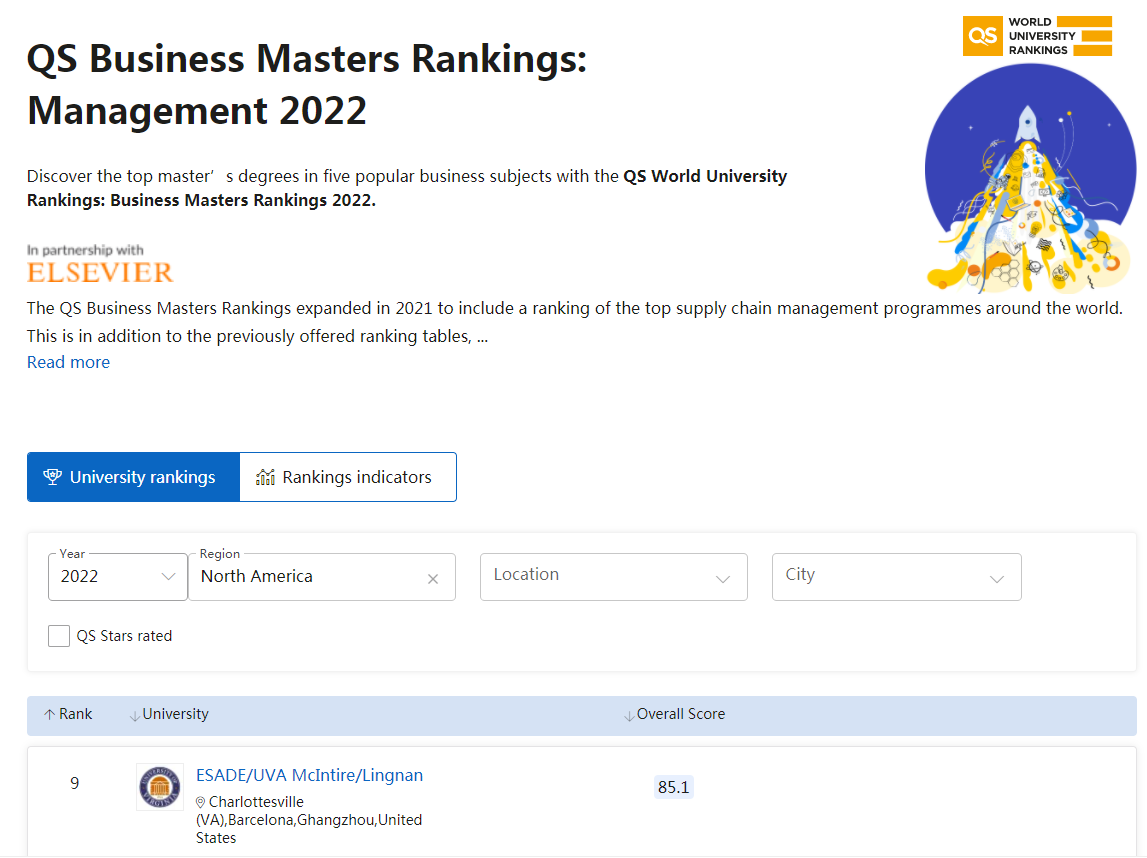The width and height of the screenshot is (1147, 858).
Task: Sort by University column arrow
Action: (134, 715)
